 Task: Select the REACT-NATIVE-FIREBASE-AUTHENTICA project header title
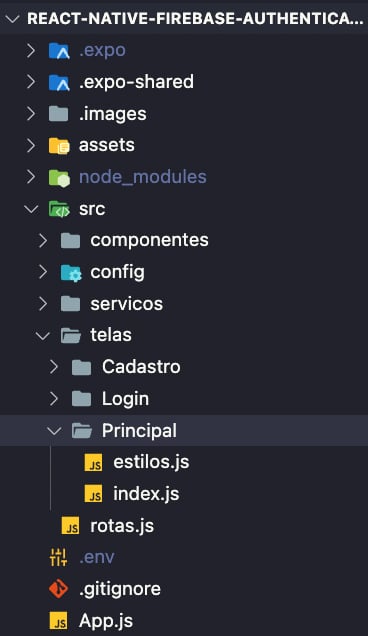(195, 19)
